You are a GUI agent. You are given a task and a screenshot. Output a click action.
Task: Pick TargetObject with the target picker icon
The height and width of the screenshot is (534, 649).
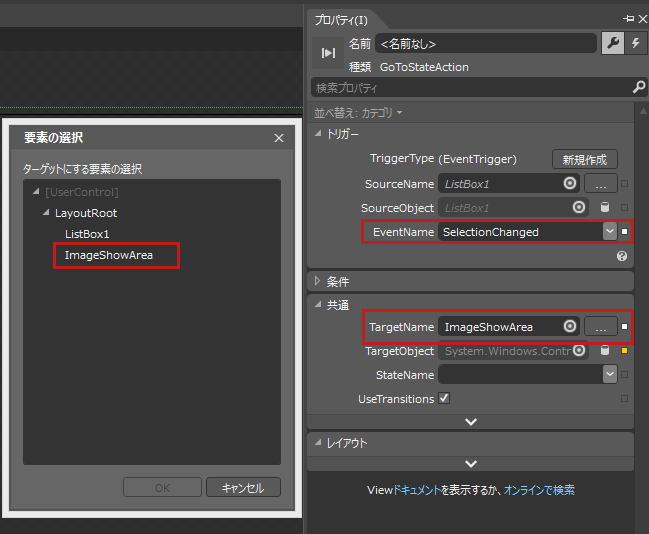pos(579,350)
